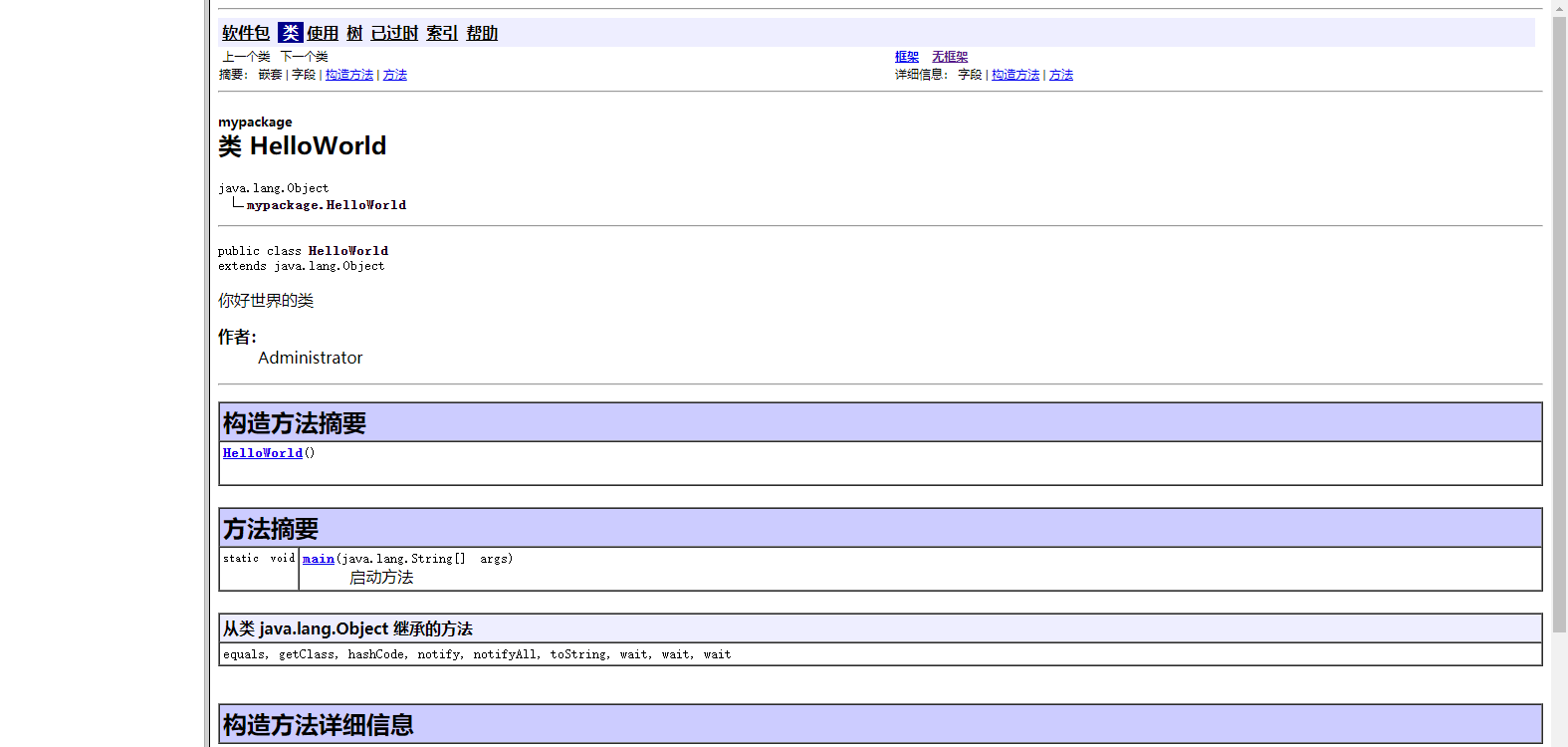Click the author name Administrator
1568x747 pixels.
(311, 358)
